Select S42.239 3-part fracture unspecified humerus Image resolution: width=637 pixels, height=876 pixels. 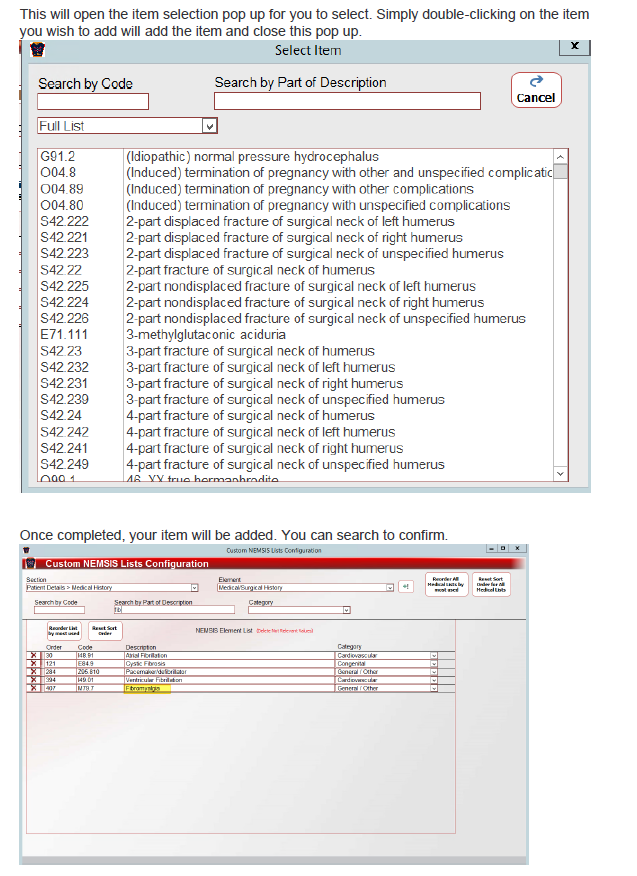click(295, 399)
